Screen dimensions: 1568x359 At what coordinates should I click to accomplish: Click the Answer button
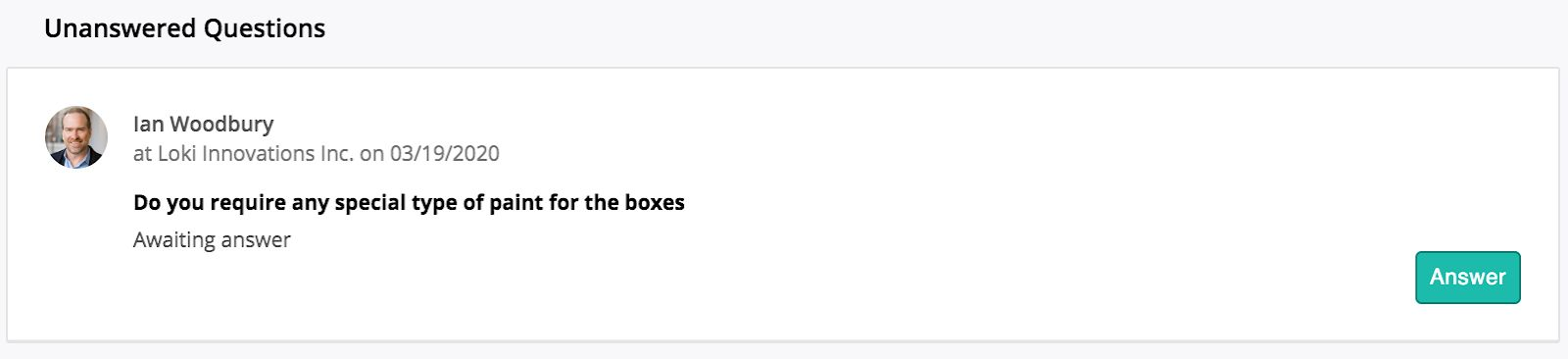coord(1467,278)
